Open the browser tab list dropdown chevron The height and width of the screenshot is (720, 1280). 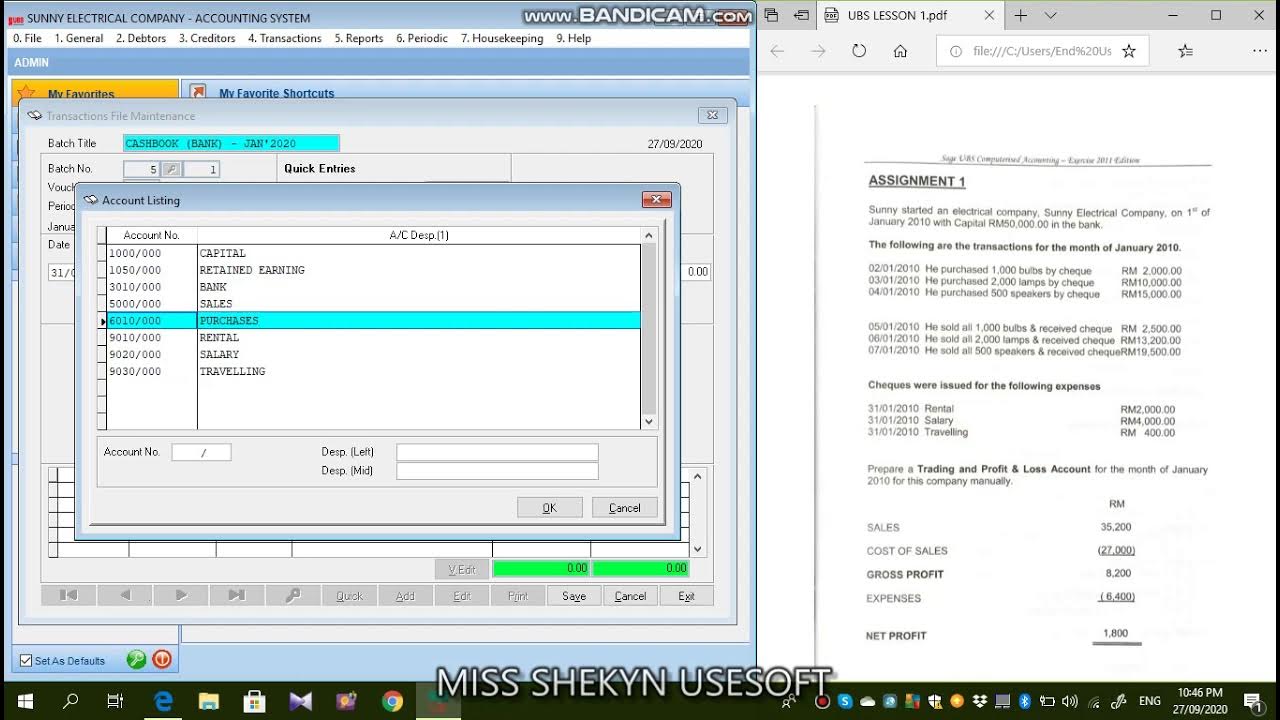click(1050, 15)
